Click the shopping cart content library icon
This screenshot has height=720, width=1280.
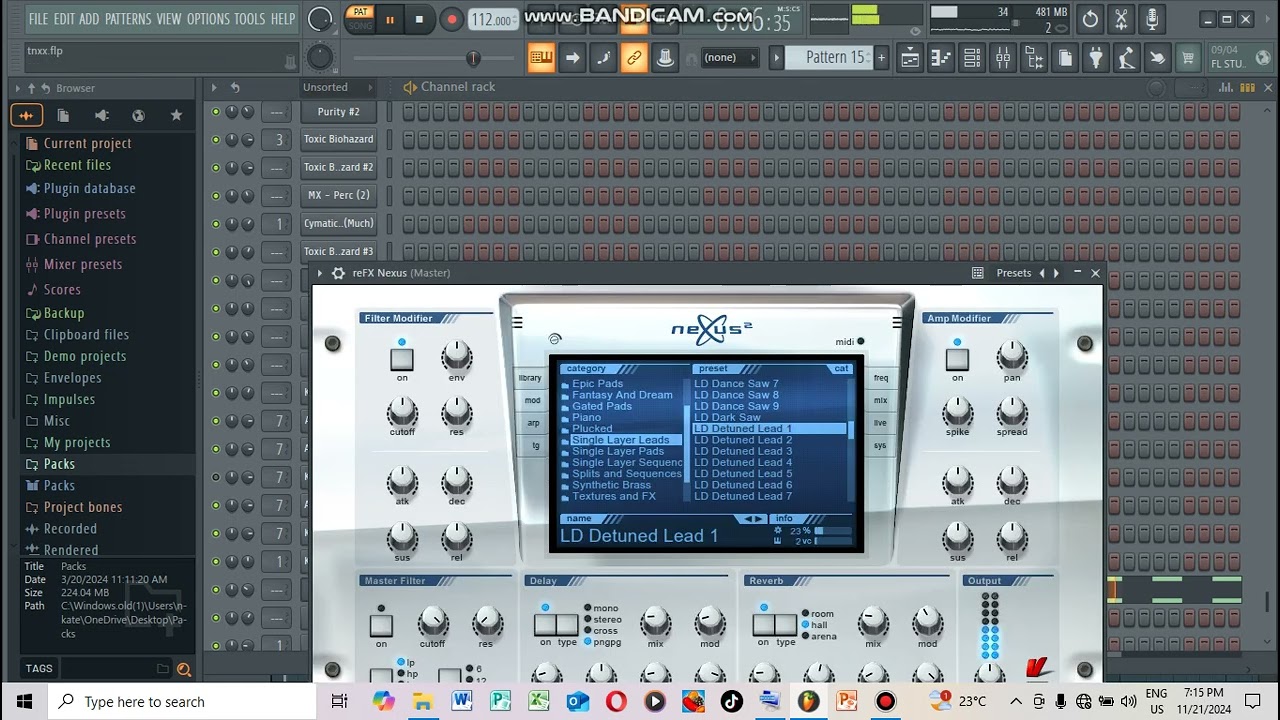(1188, 58)
